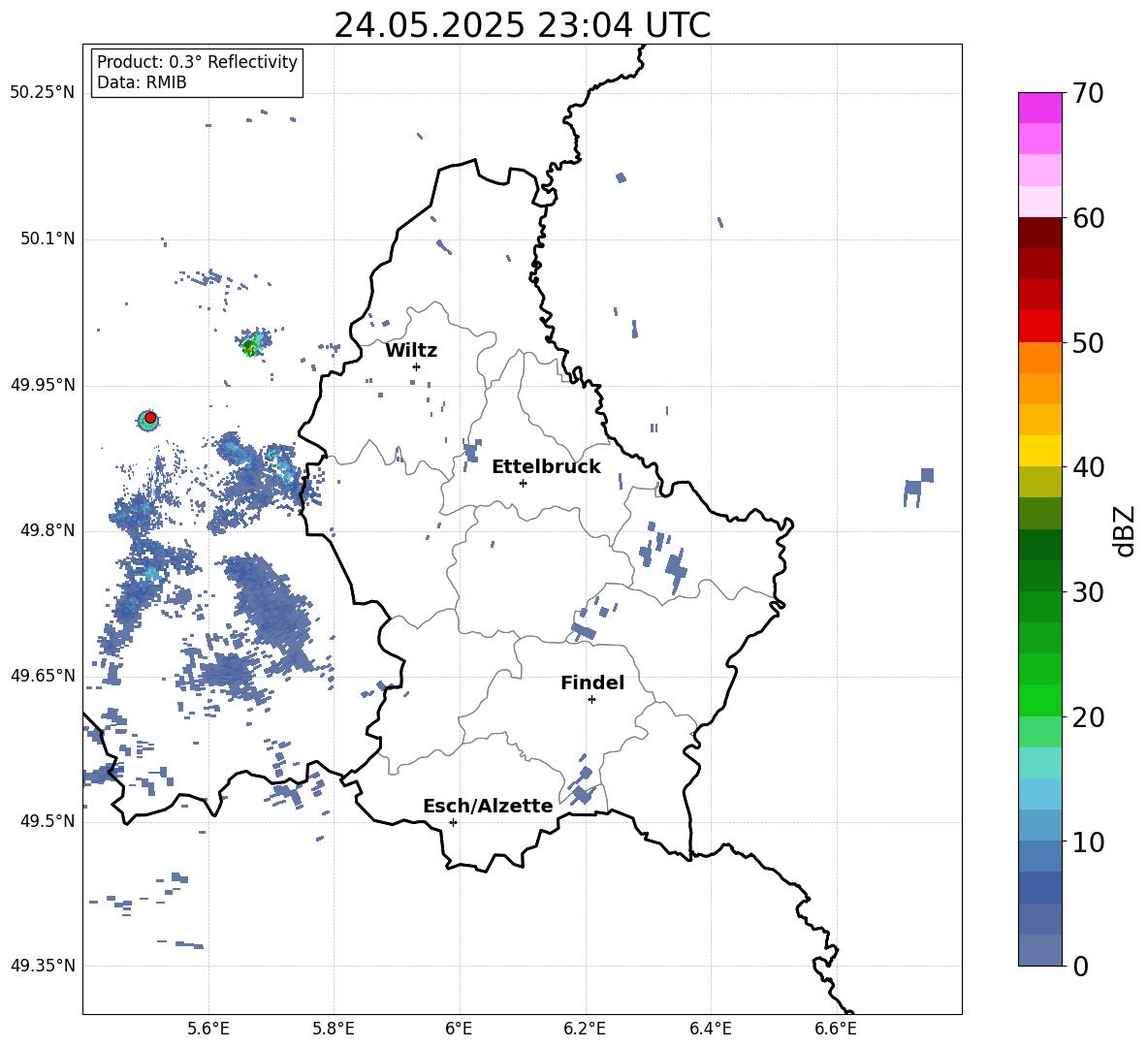Click the cross marker below Findel
Screen dimensions: 1148x1048
click(x=591, y=700)
